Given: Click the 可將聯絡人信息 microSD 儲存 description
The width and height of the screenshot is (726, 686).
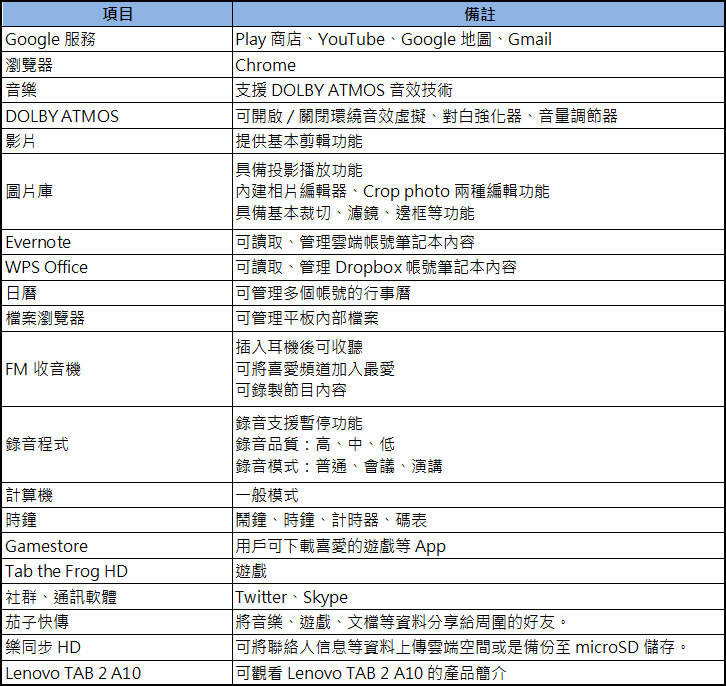Looking at the screenshot, I should coord(462,648).
